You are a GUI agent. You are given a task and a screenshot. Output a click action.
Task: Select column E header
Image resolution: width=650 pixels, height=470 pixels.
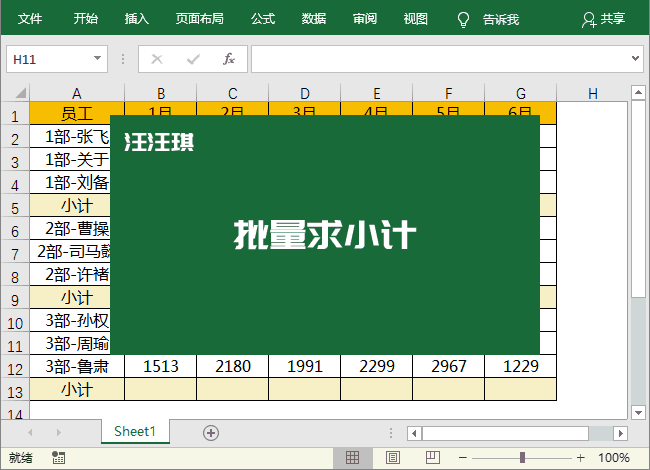pyautogui.click(x=376, y=94)
